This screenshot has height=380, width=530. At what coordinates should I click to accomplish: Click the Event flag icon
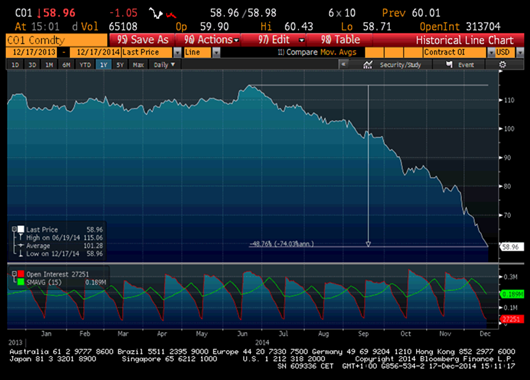pos(449,65)
